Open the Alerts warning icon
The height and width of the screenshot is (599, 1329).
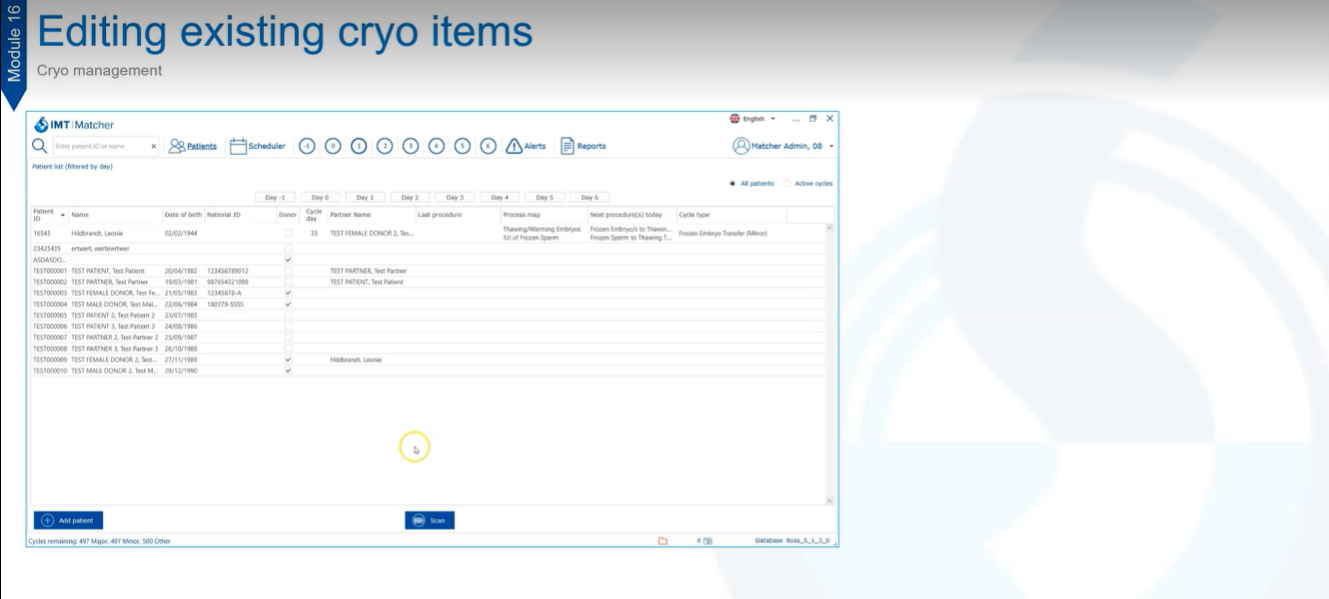514,146
